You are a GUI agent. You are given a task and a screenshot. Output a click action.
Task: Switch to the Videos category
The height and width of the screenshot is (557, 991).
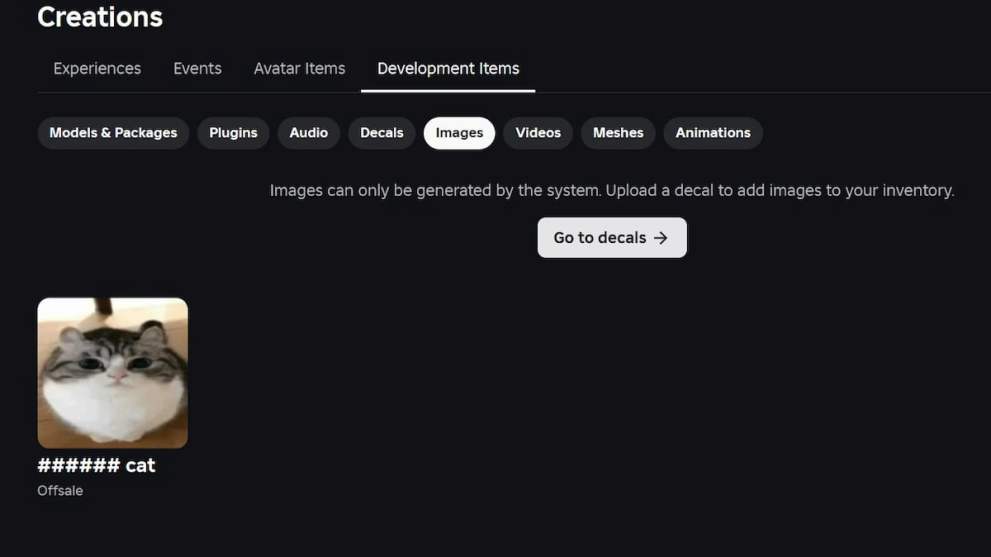click(x=538, y=133)
